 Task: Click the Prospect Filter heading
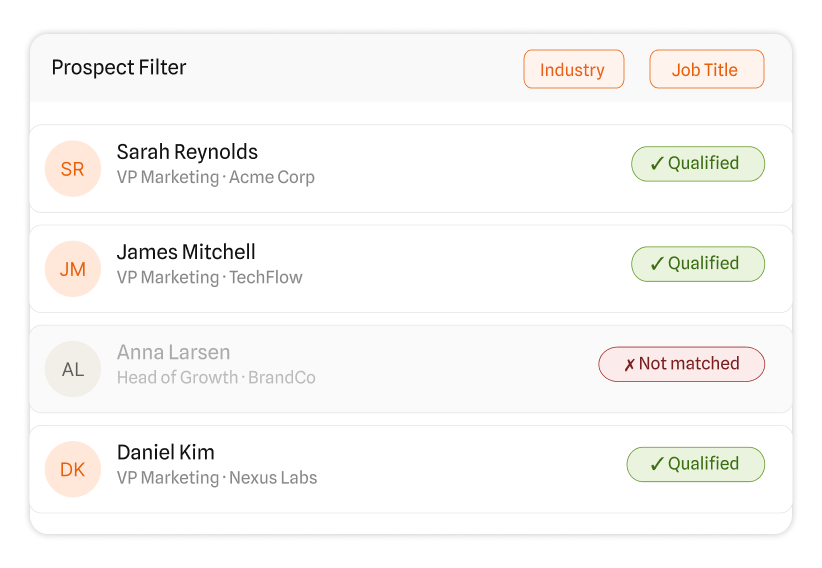119,68
